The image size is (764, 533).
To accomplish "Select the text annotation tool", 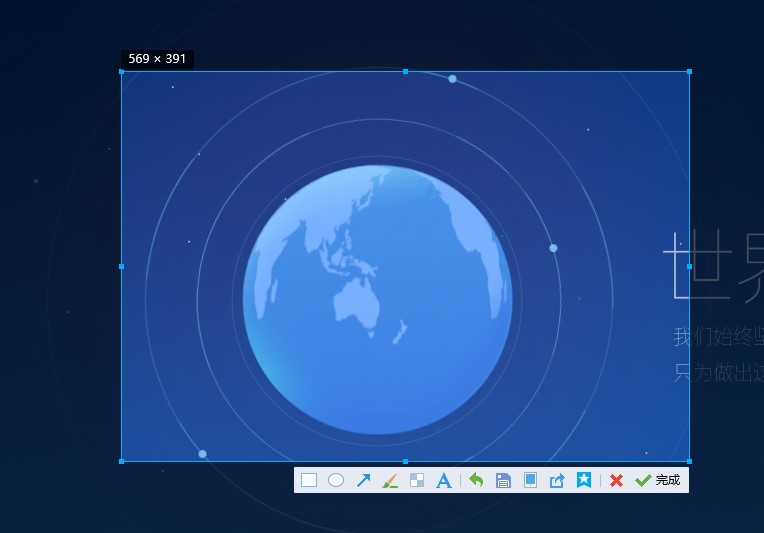I will tap(444, 480).
